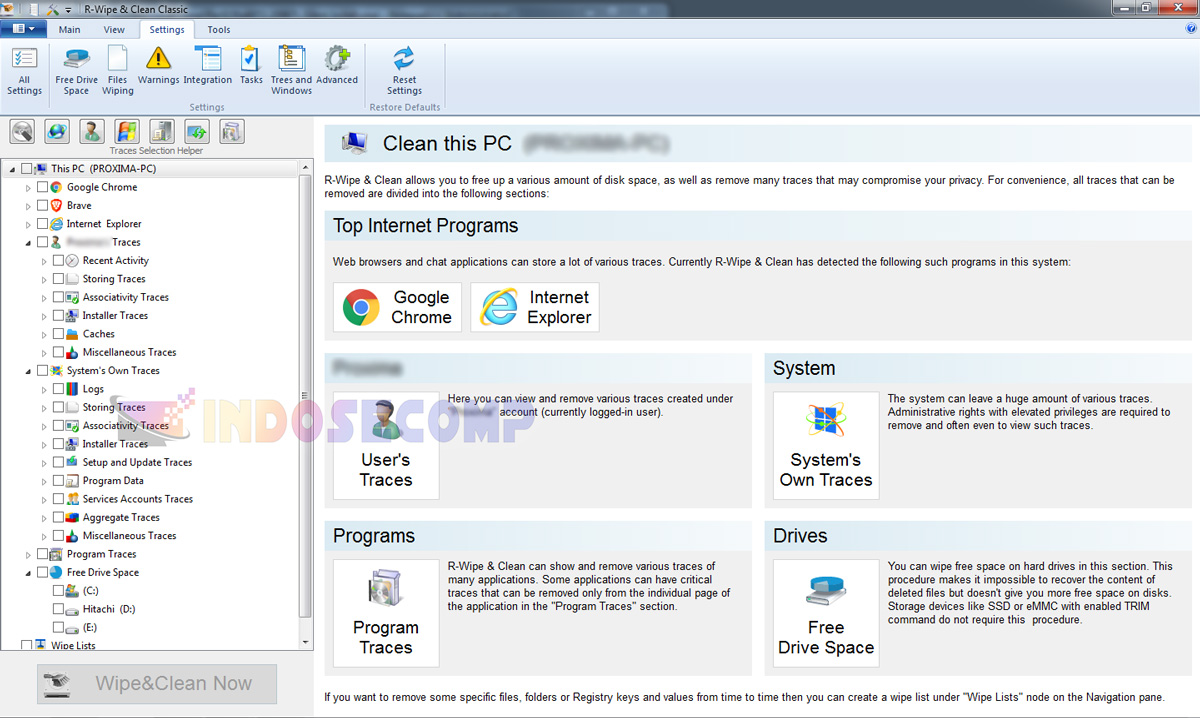Image resolution: width=1200 pixels, height=718 pixels.
Task: Check the Recent Activity checkbox
Action: coord(58,260)
